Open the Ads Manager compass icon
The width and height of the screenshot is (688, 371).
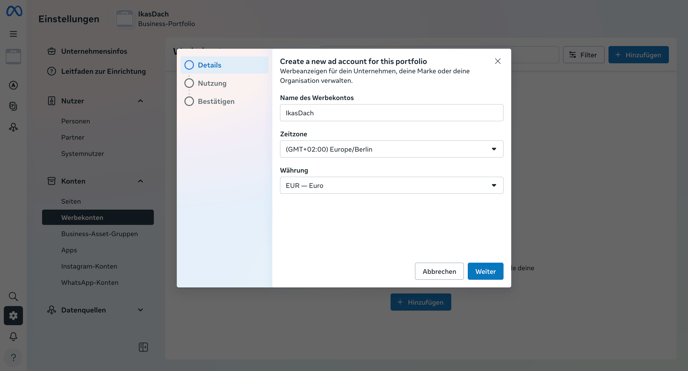point(14,85)
